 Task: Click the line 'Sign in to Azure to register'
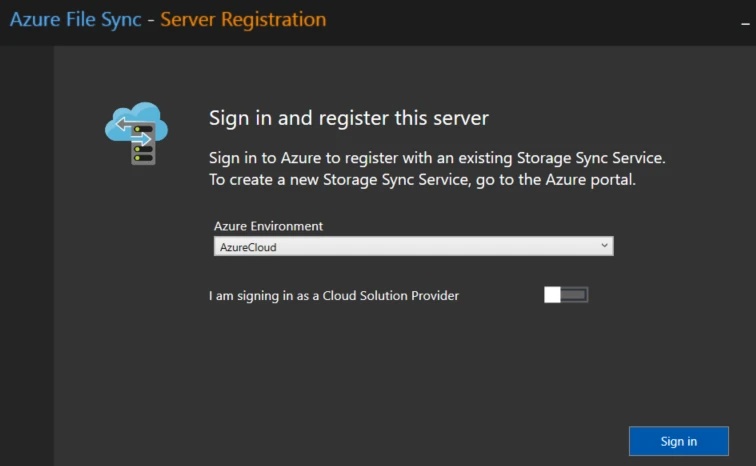[437, 158]
